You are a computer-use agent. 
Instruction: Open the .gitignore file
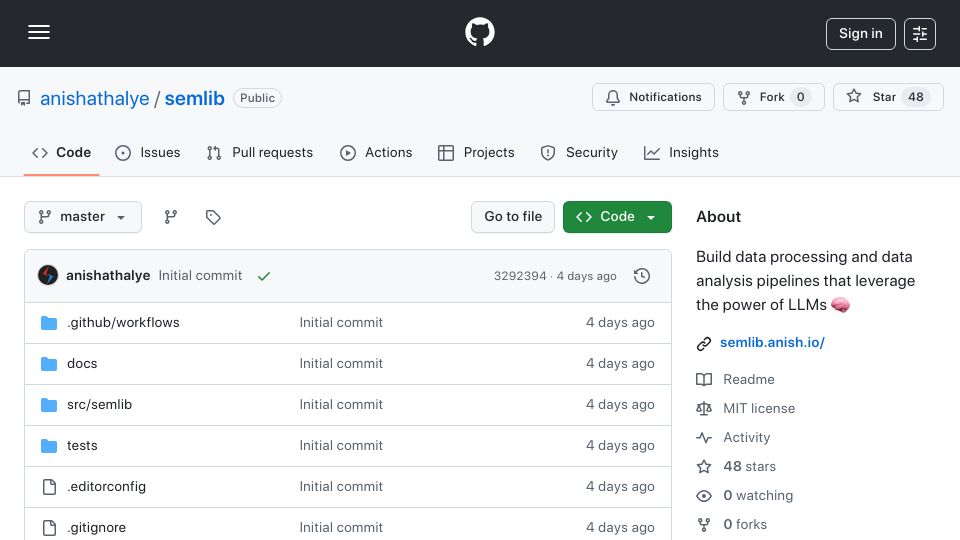pyautogui.click(x=96, y=528)
